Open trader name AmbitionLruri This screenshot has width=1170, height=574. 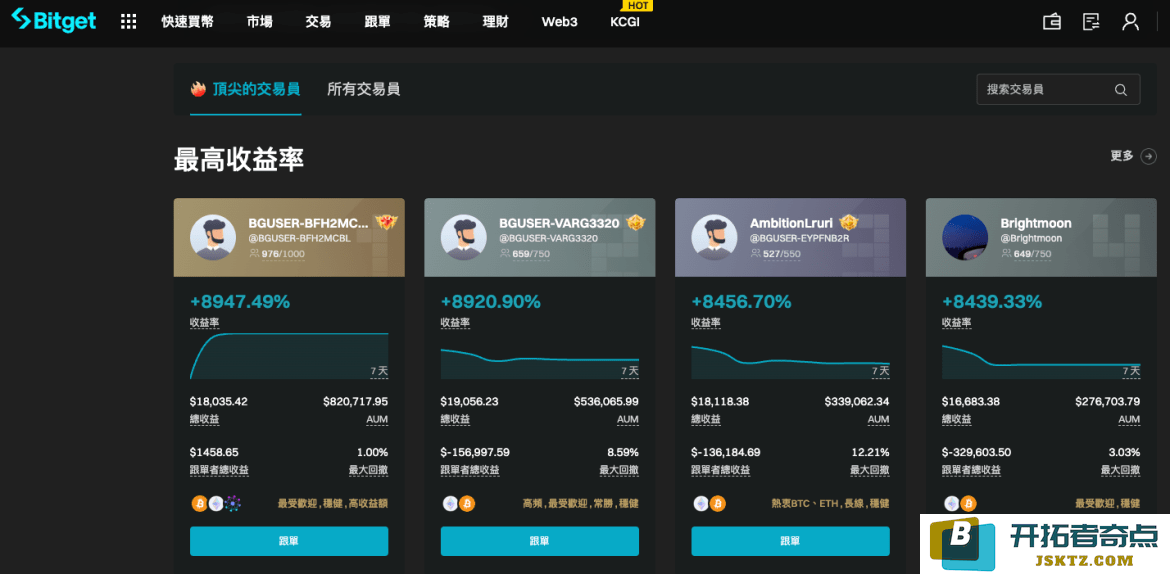click(x=792, y=223)
